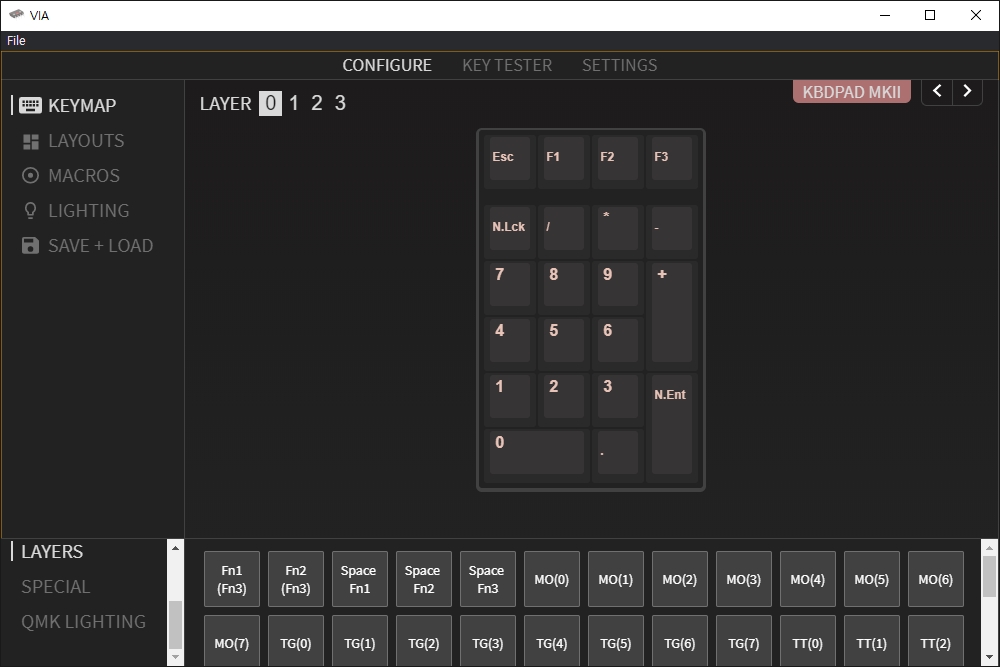Assign the MO(0) keycode
Viewport: 1000px width, 667px height.
(x=552, y=579)
